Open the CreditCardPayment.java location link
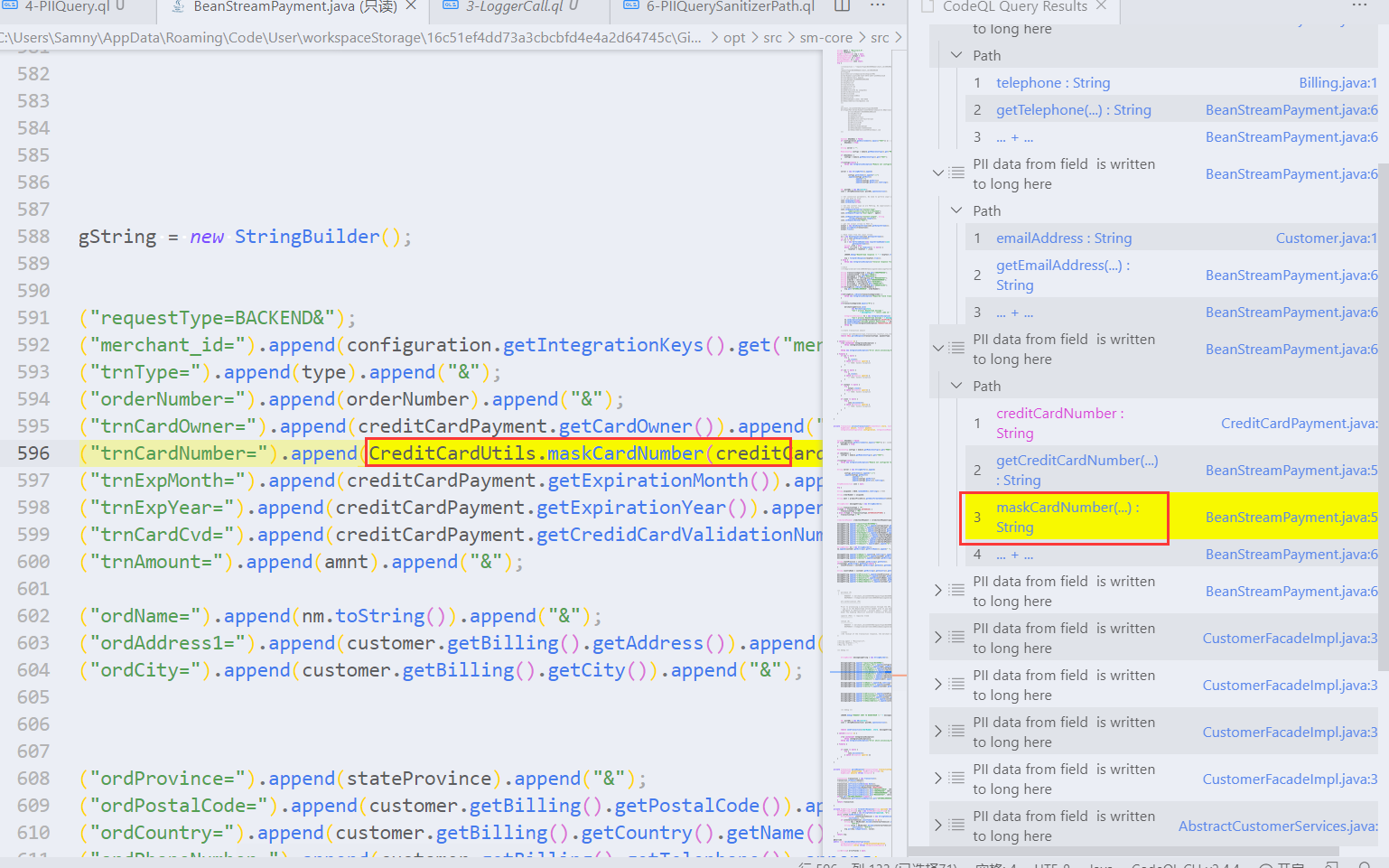The height and width of the screenshot is (868, 1389). tap(1299, 423)
